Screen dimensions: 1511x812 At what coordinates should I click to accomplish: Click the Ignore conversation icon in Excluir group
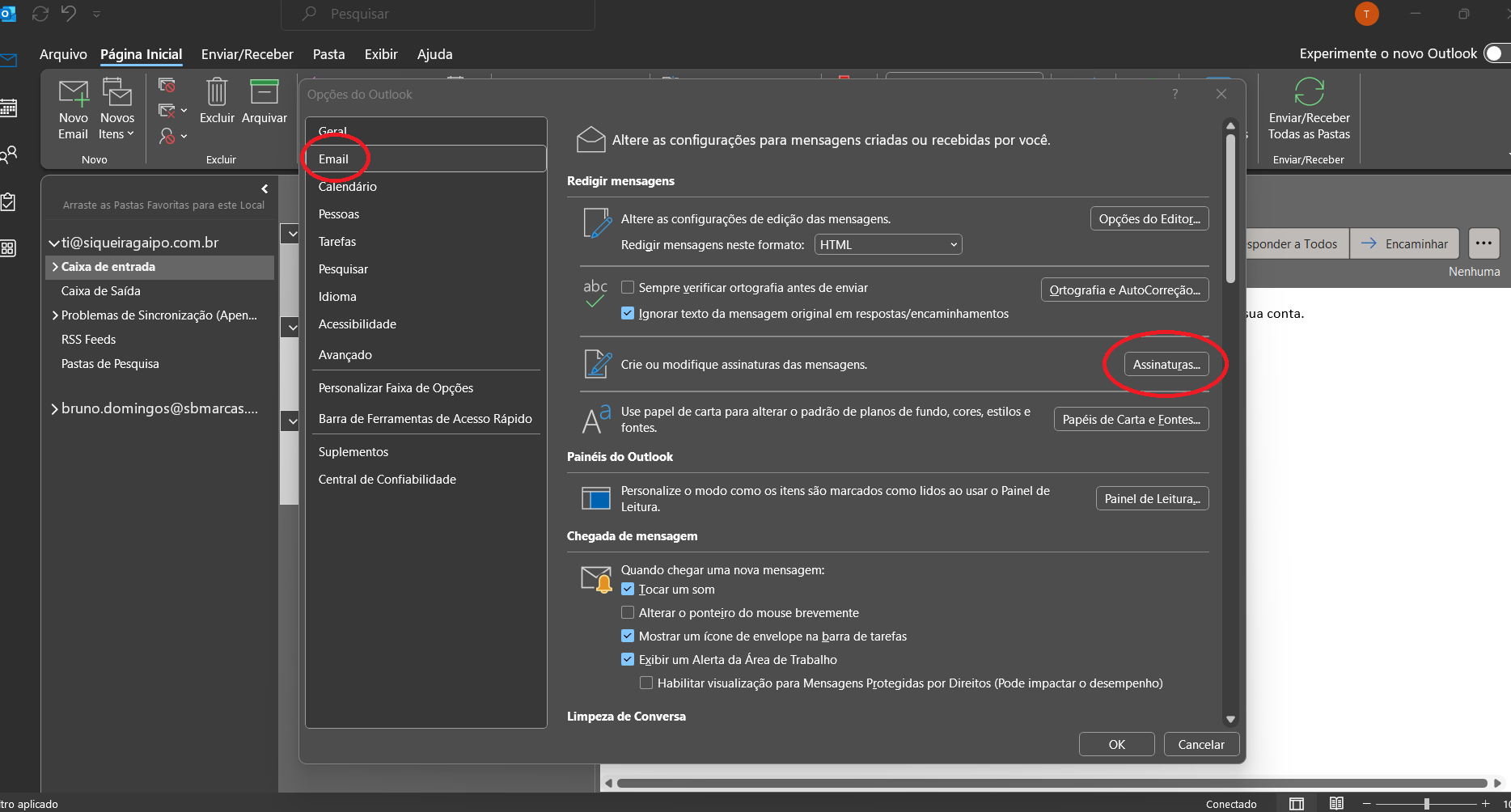[167, 86]
